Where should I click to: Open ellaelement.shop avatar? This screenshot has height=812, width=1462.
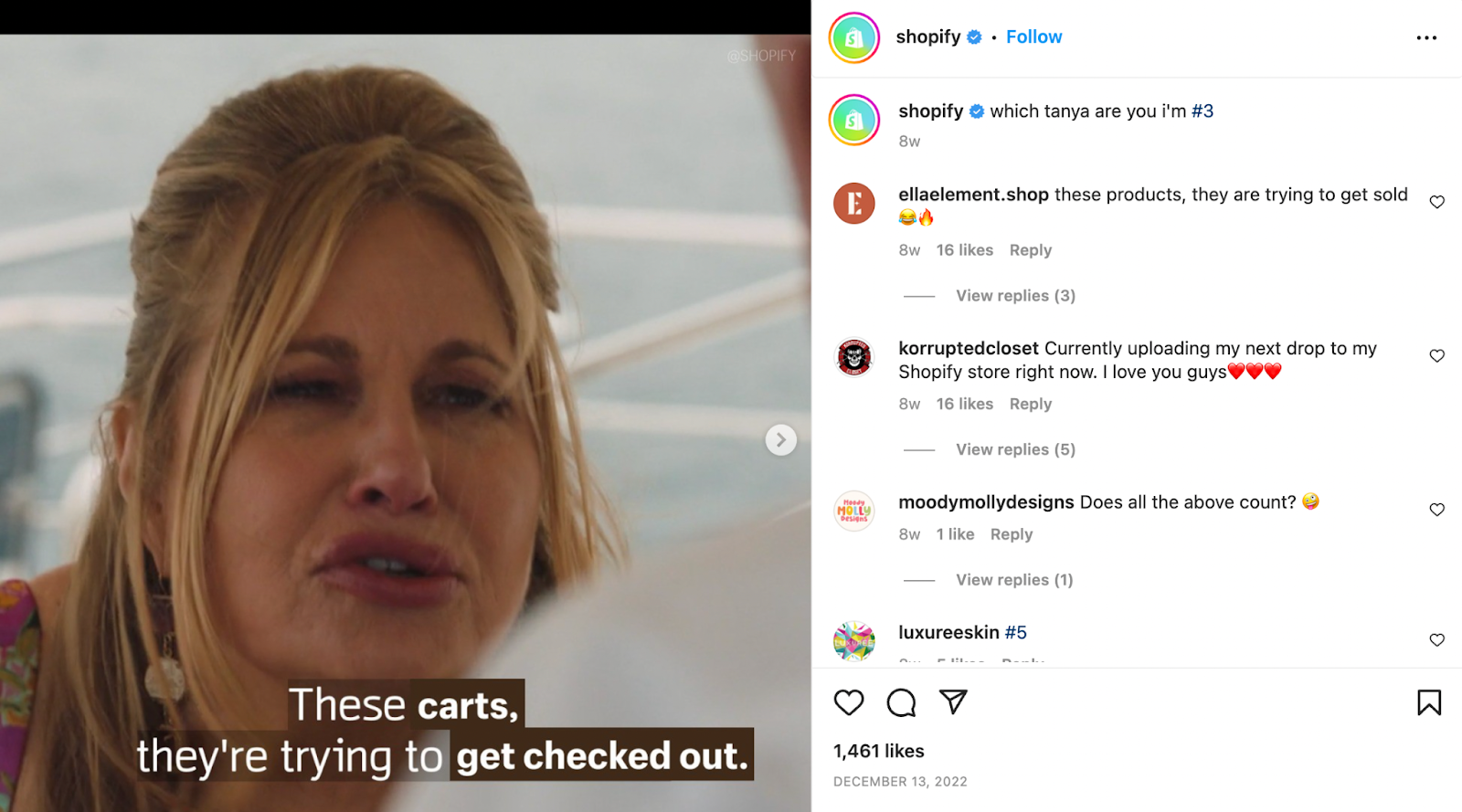pyautogui.click(x=854, y=203)
